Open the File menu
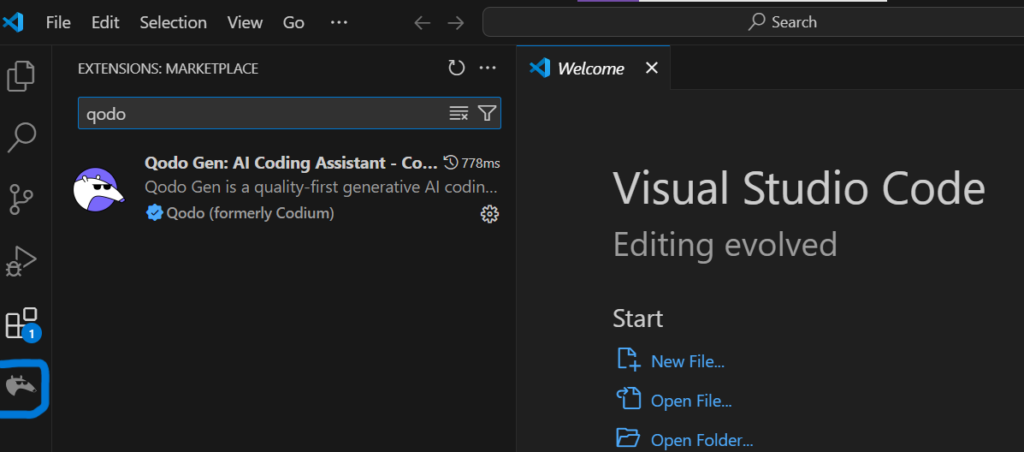Screen dimensions: 1024x452 [x=58, y=22]
